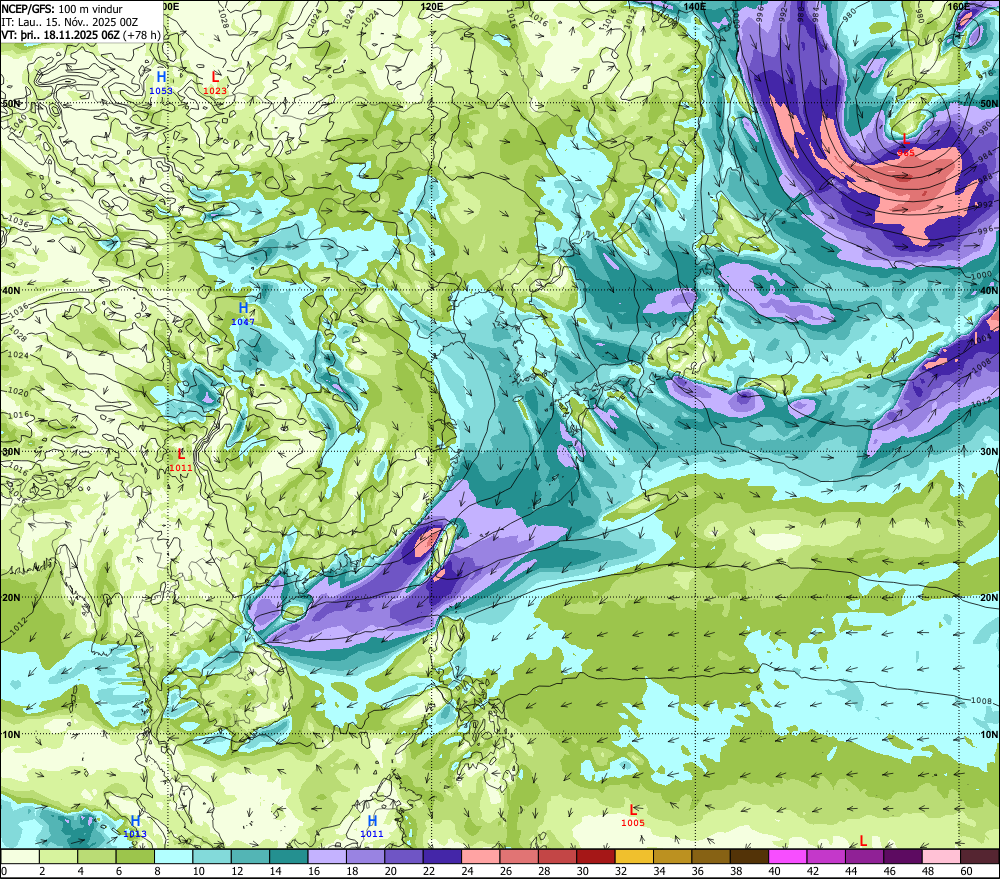Click the bright magenta 40–42 legend swatch
Viewport: 1000px width, 879px height.
pos(788,856)
